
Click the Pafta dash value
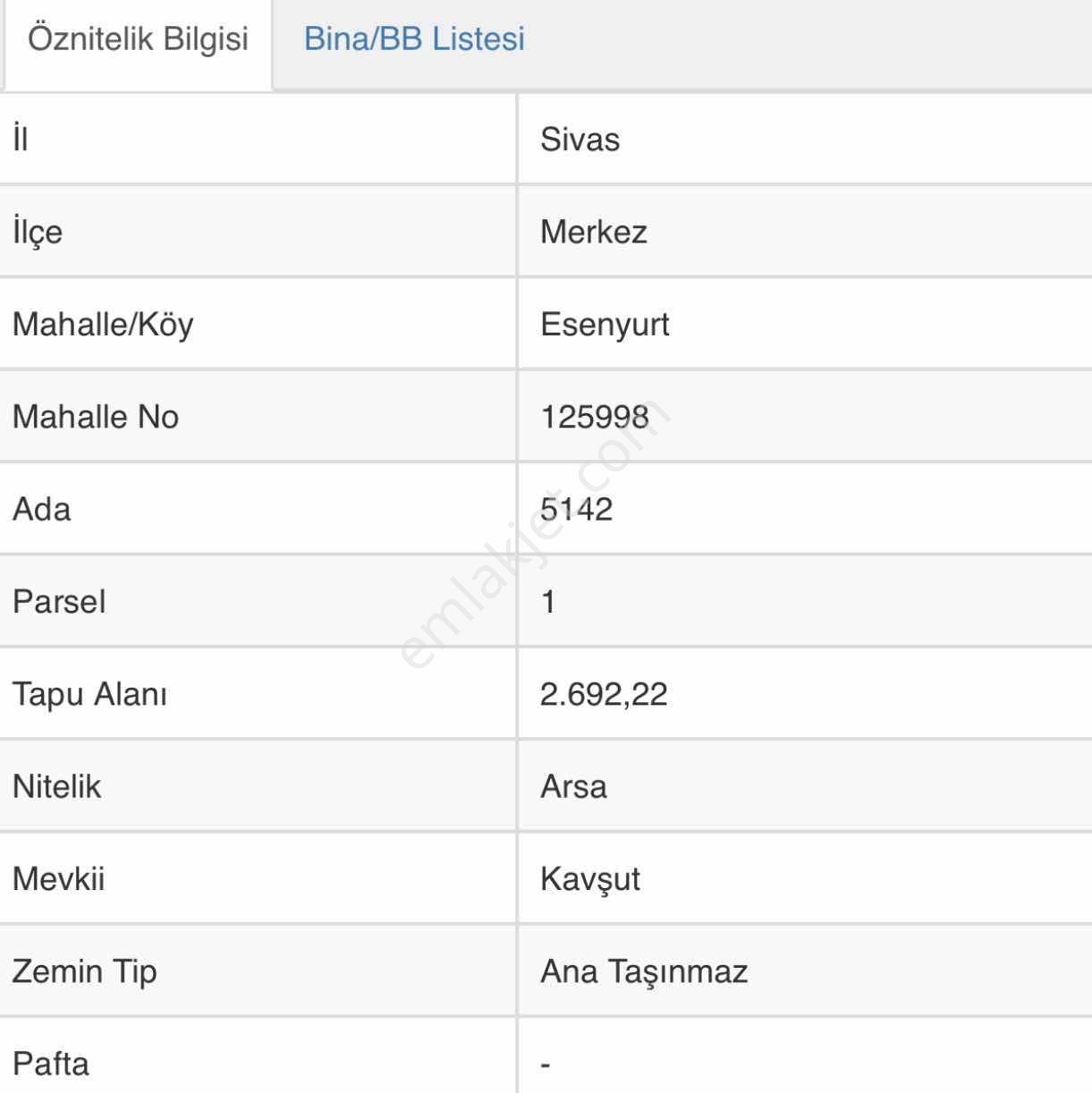[546, 1064]
